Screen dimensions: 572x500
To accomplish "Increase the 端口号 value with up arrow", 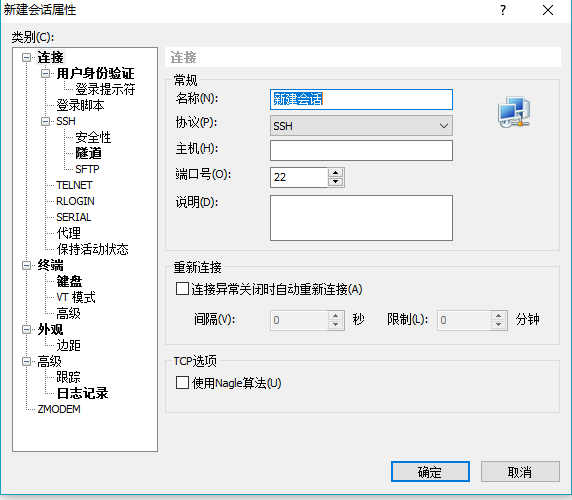I will coord(336,173).
